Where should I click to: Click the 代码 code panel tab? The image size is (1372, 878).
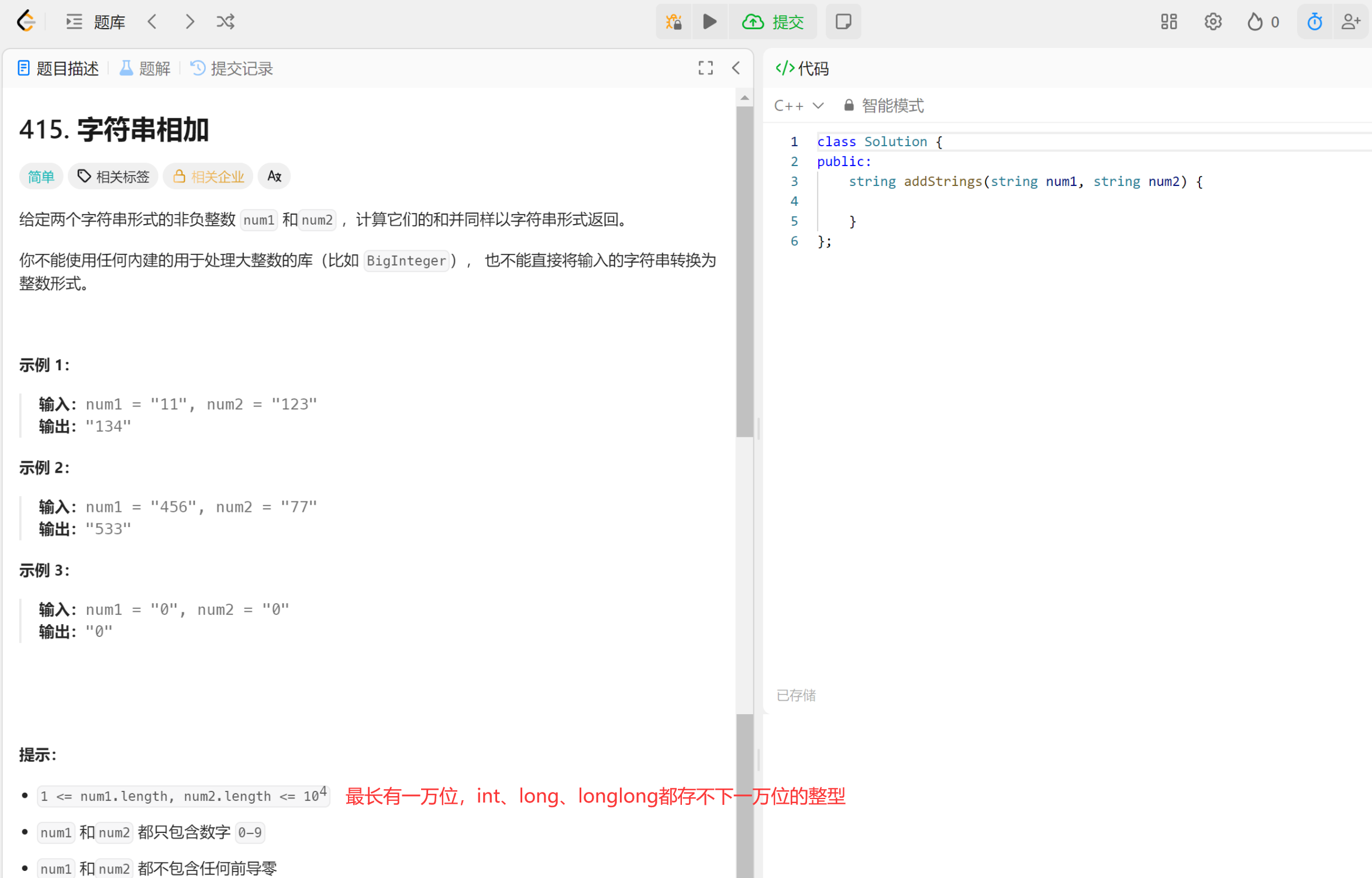[802, 69]
